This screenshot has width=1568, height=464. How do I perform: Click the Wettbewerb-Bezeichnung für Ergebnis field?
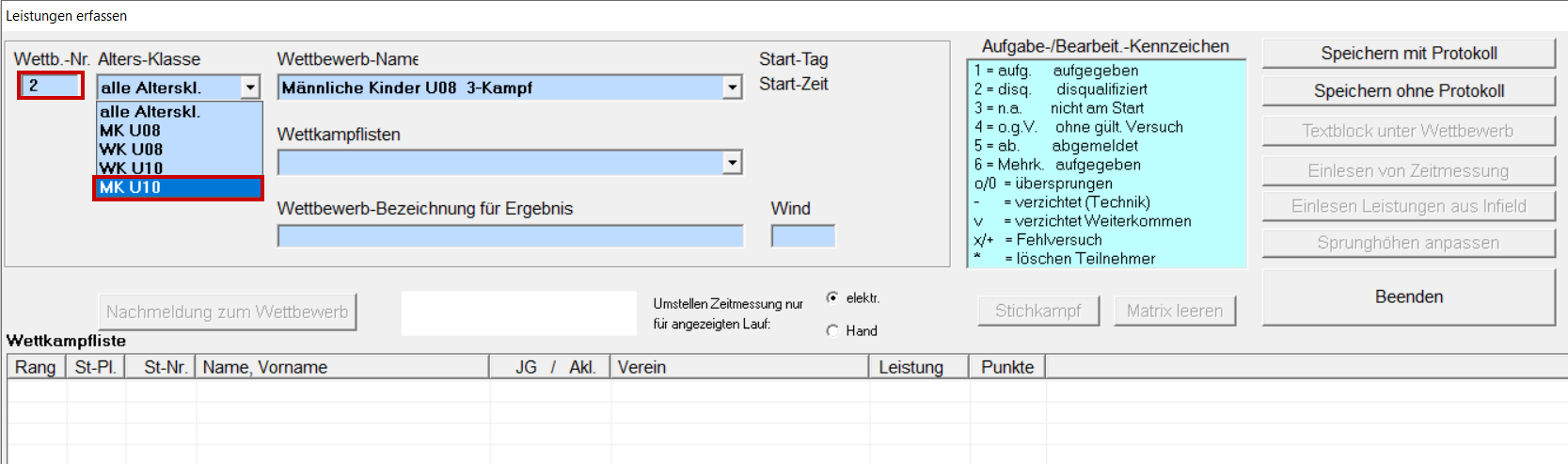pos(510,236)
